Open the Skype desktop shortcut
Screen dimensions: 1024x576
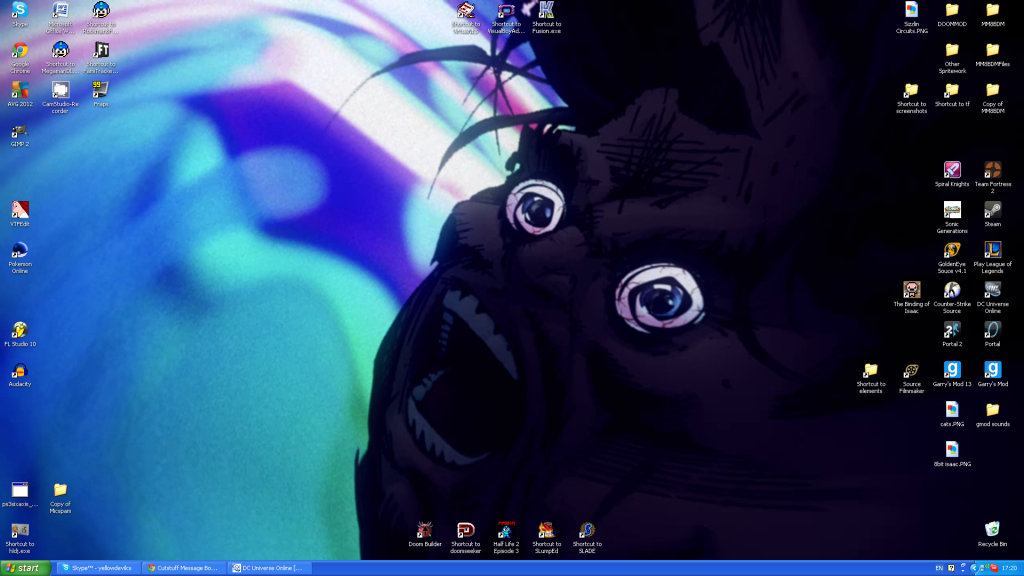click(19, 11)
